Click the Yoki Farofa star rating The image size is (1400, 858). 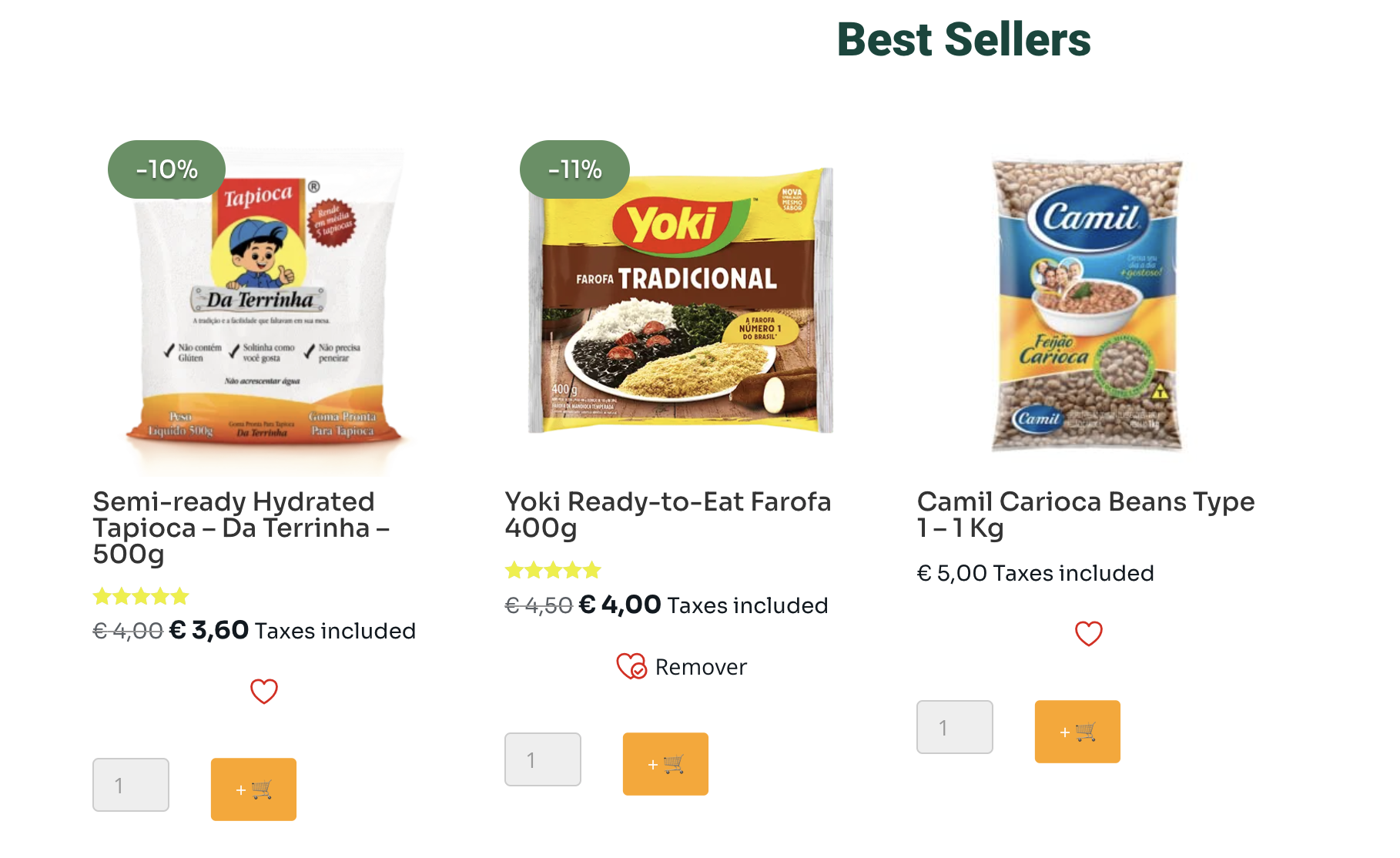(553, 571)
